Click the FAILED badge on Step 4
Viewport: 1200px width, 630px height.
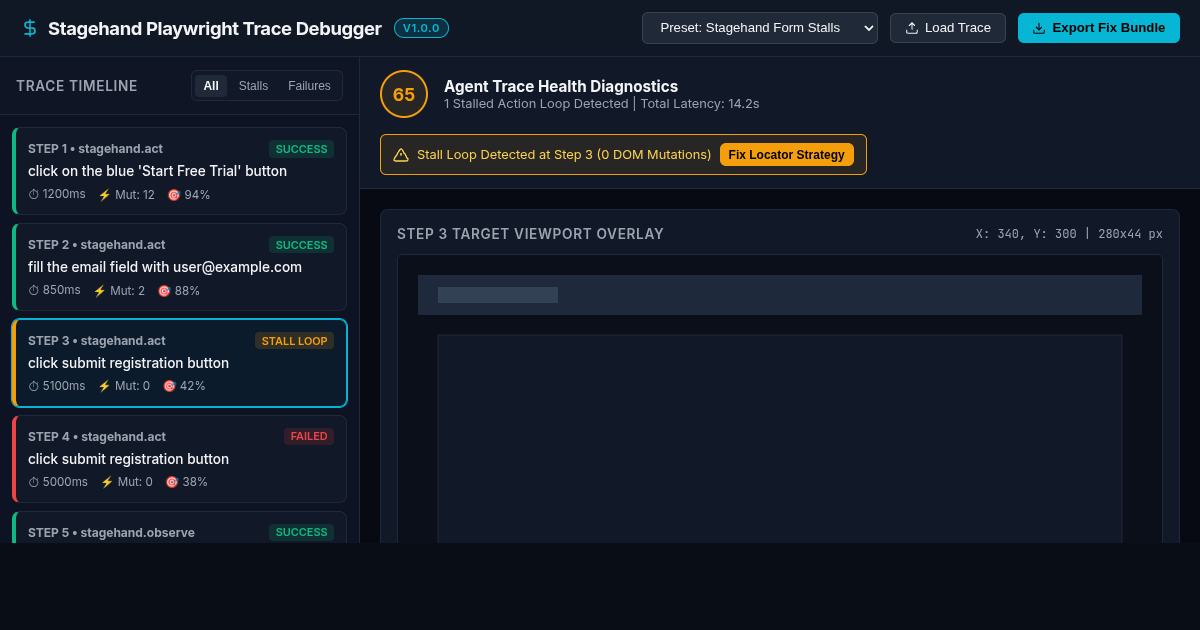pyautogui.click(x=309, y=437)
